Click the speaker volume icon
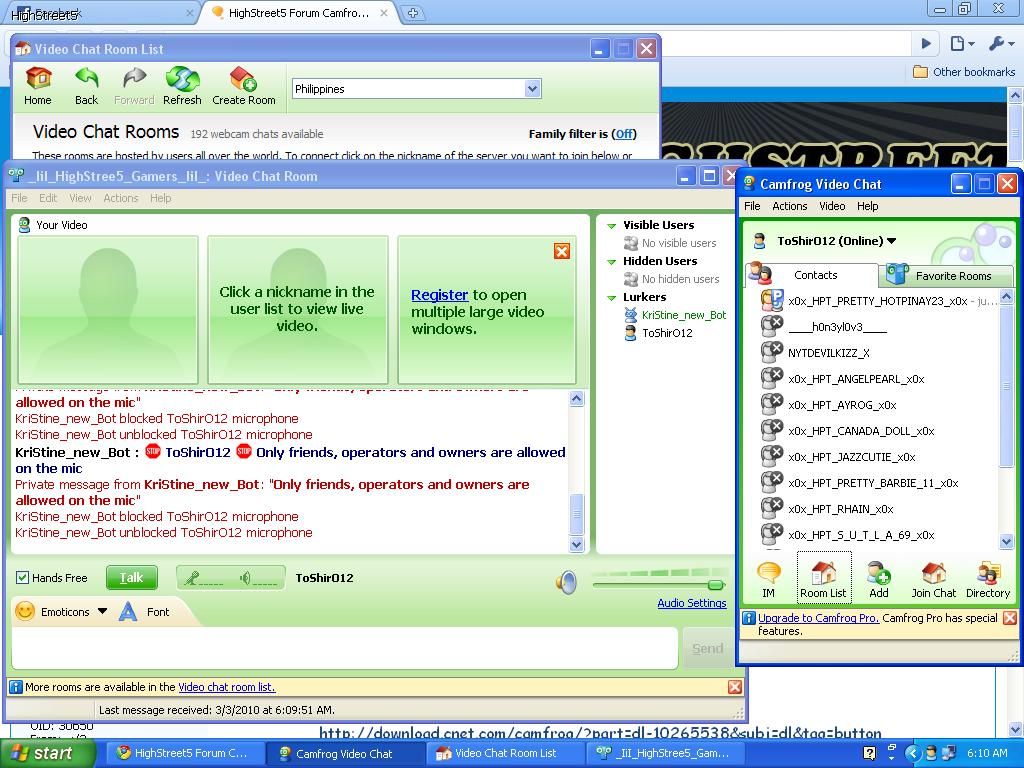 567,582
